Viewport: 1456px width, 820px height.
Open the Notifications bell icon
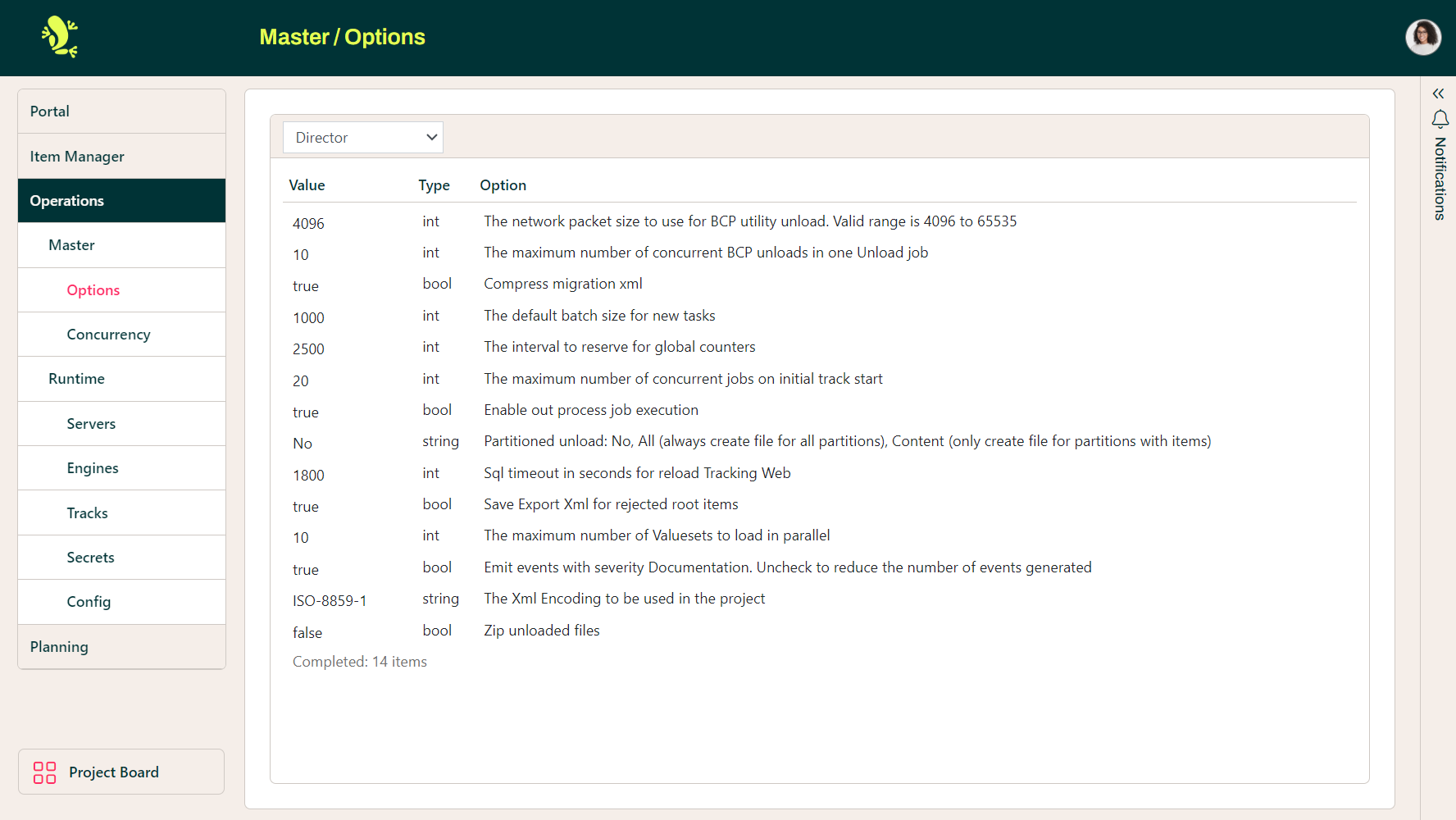tap(1439, 120)
